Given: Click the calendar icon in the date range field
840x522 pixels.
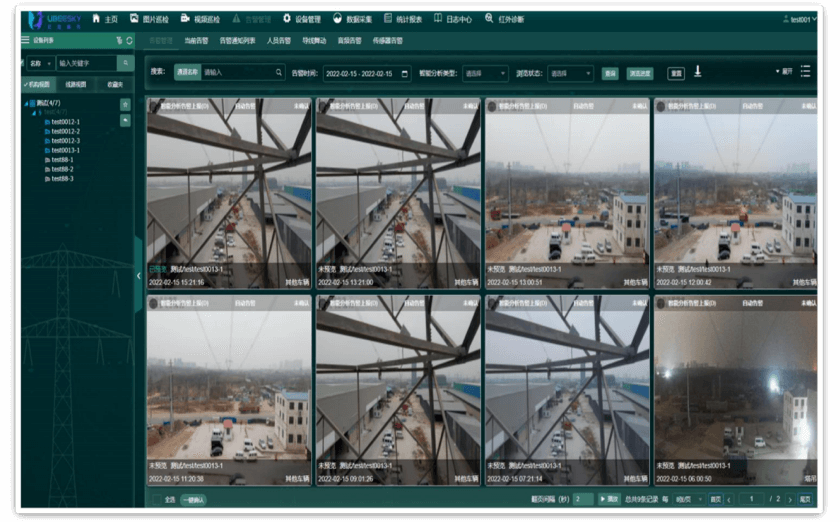Looking at the screenshot, I should 404,73.
